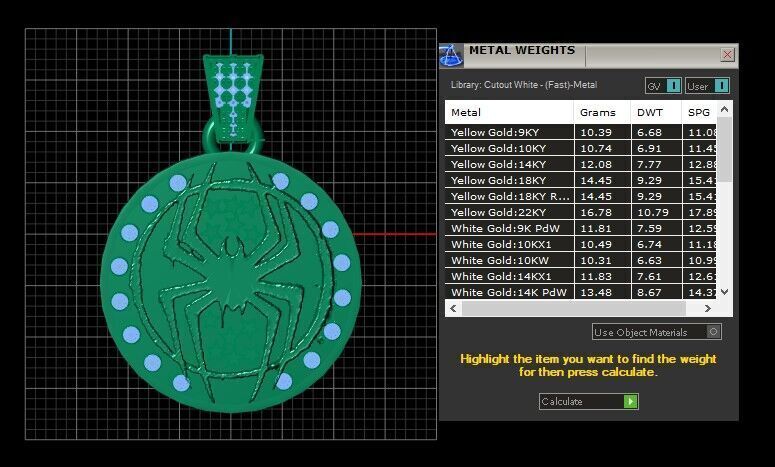Toggle the User library switch
The width and height of the screenshot is (775, 467).
(707, 86)
